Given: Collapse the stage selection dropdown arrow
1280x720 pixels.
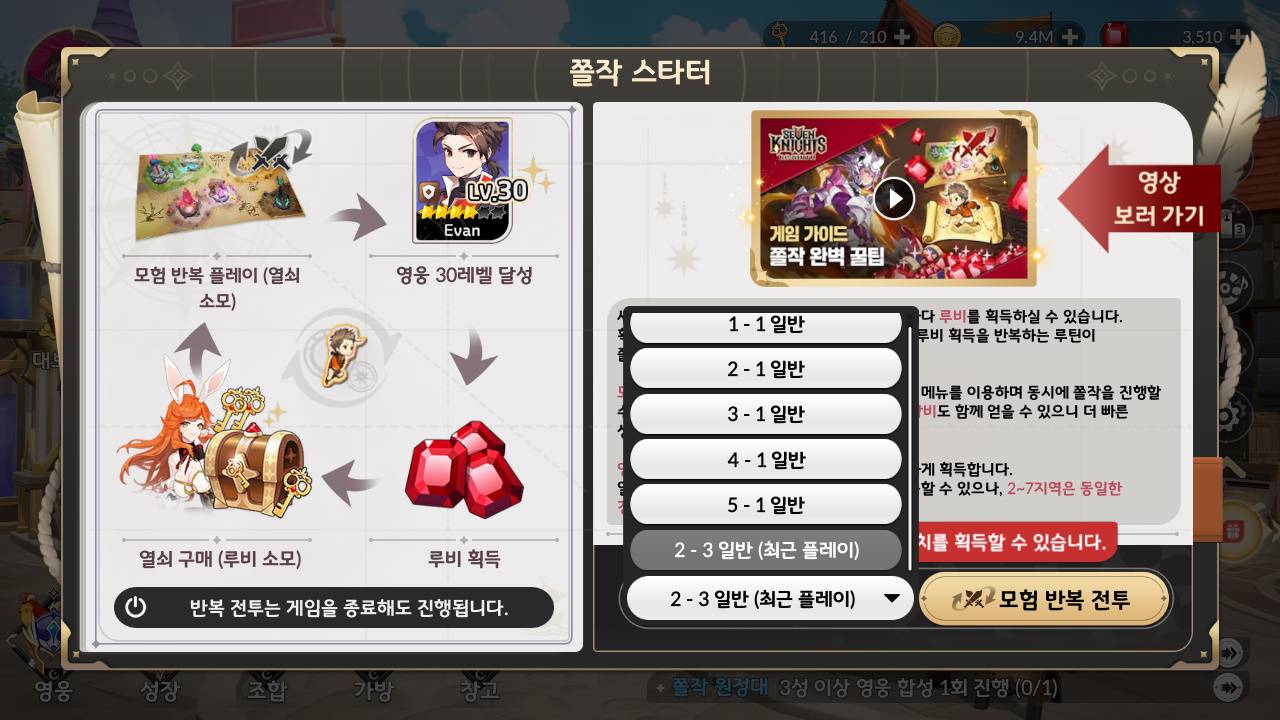Looking at the screenshot, I should (892, 599).
